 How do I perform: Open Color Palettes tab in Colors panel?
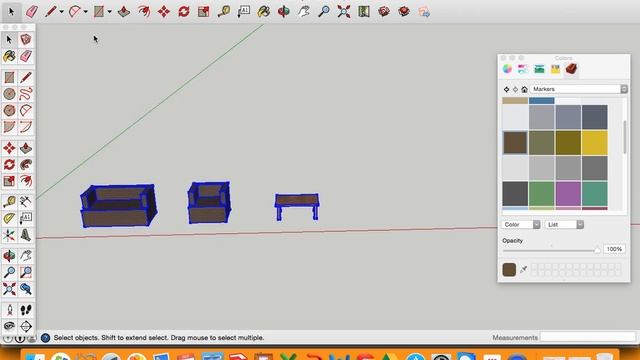point(539,69)
